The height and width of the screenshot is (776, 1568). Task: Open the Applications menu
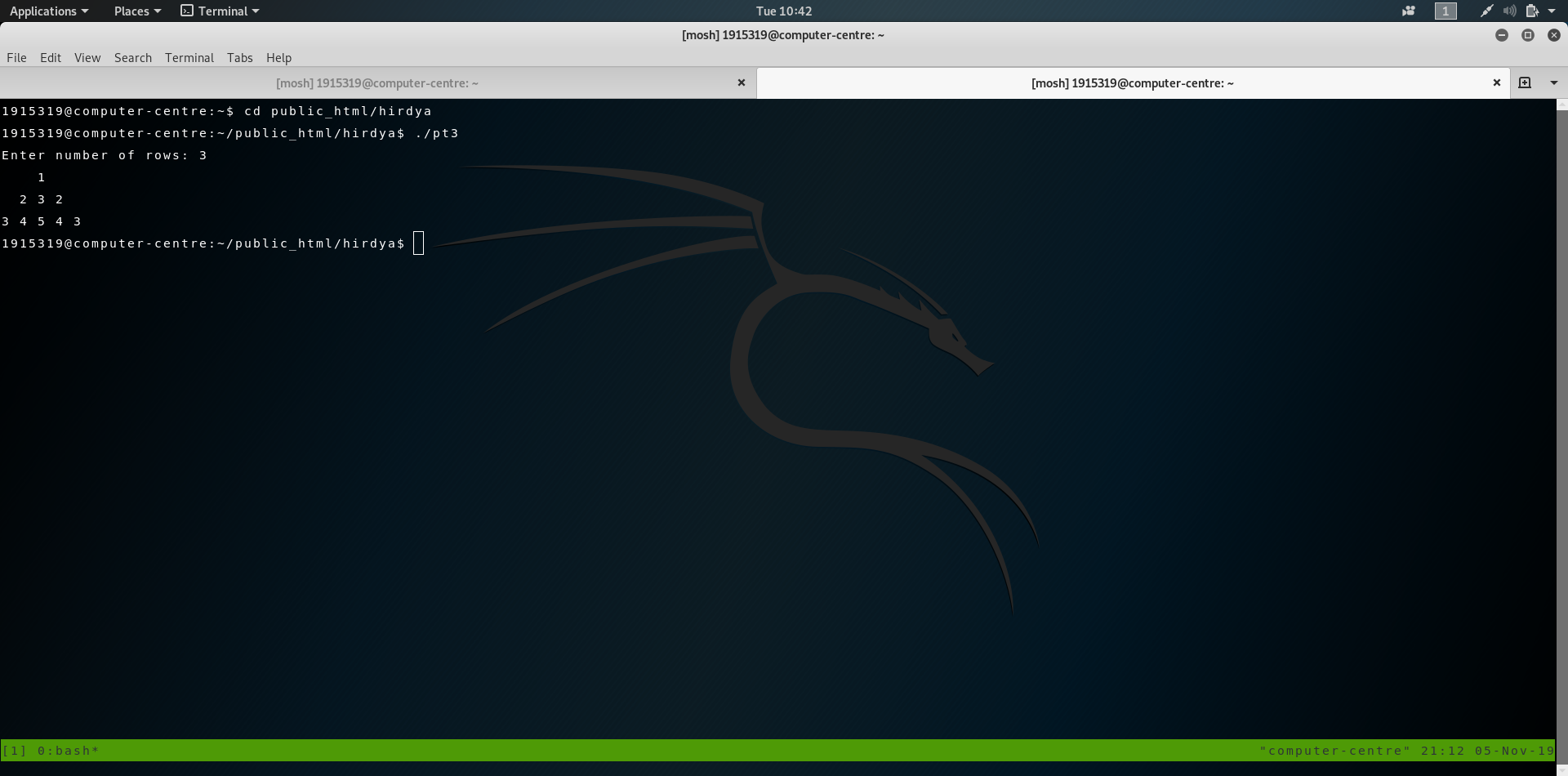coord(49,11)
